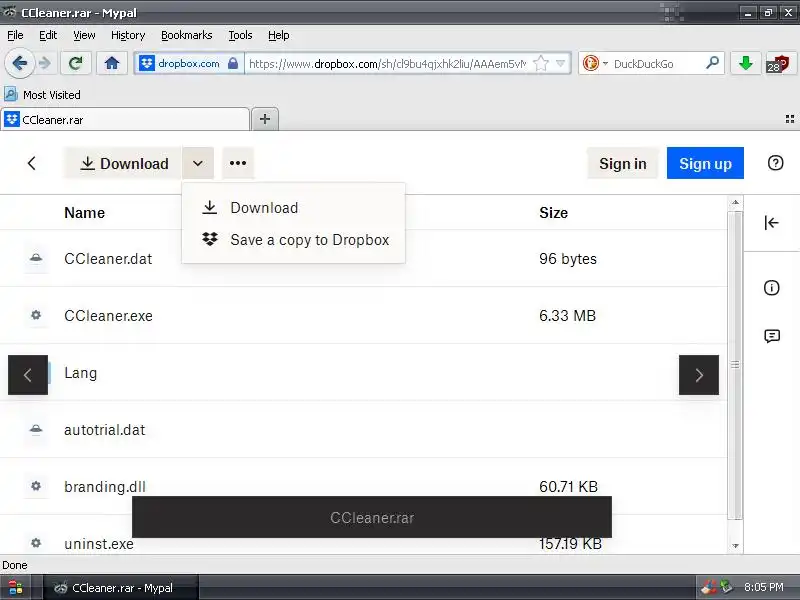Open the comments icon in sidebar
The image size is (800, 600).
tap(771, 336)
